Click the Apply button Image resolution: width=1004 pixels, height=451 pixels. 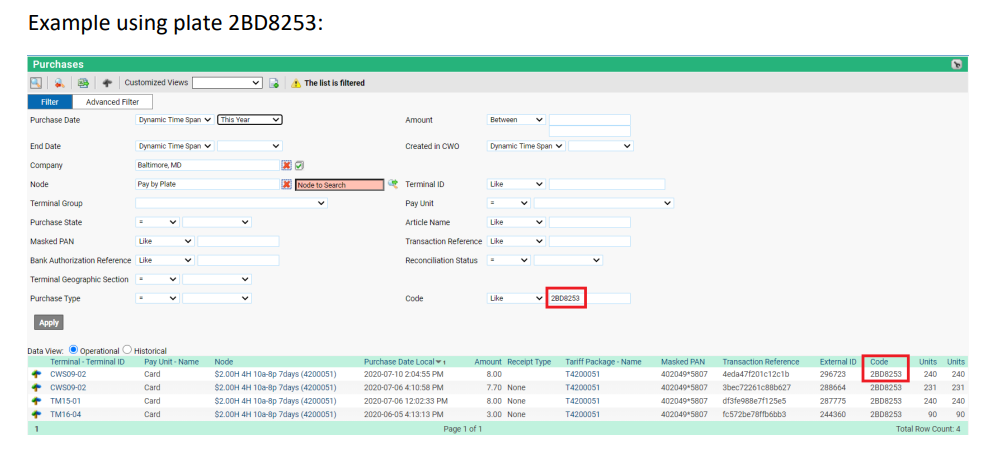click(49, 323)
